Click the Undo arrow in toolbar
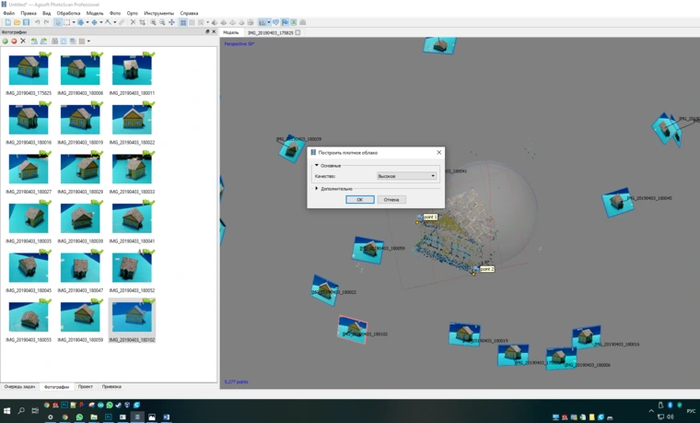The width and height of the screenshot is (700, 423). tap(38, 22)
